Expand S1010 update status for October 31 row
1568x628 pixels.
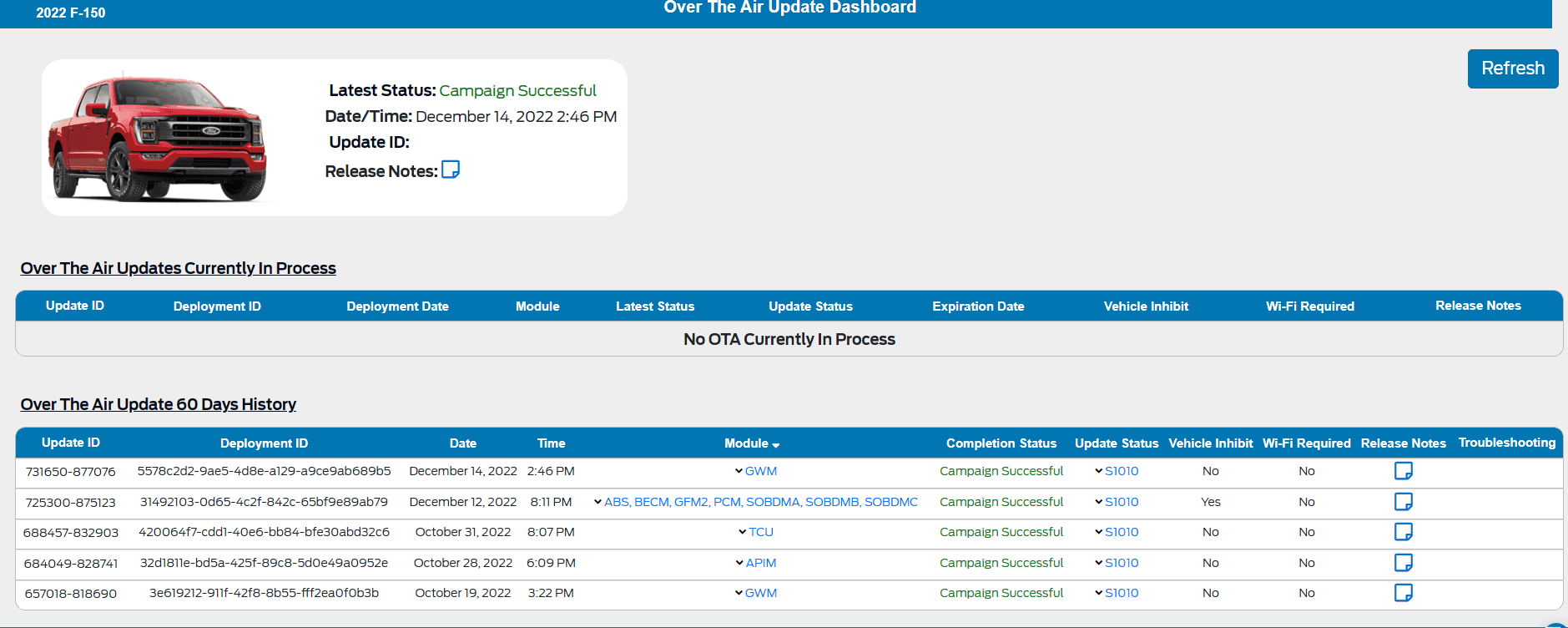[x=1116, y=532]
